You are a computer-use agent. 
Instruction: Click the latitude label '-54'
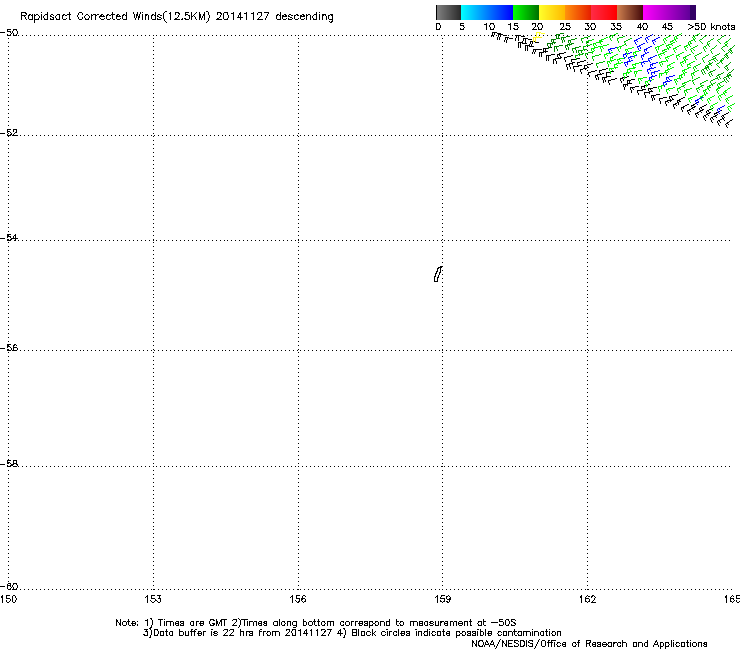(x=9, y=237)
